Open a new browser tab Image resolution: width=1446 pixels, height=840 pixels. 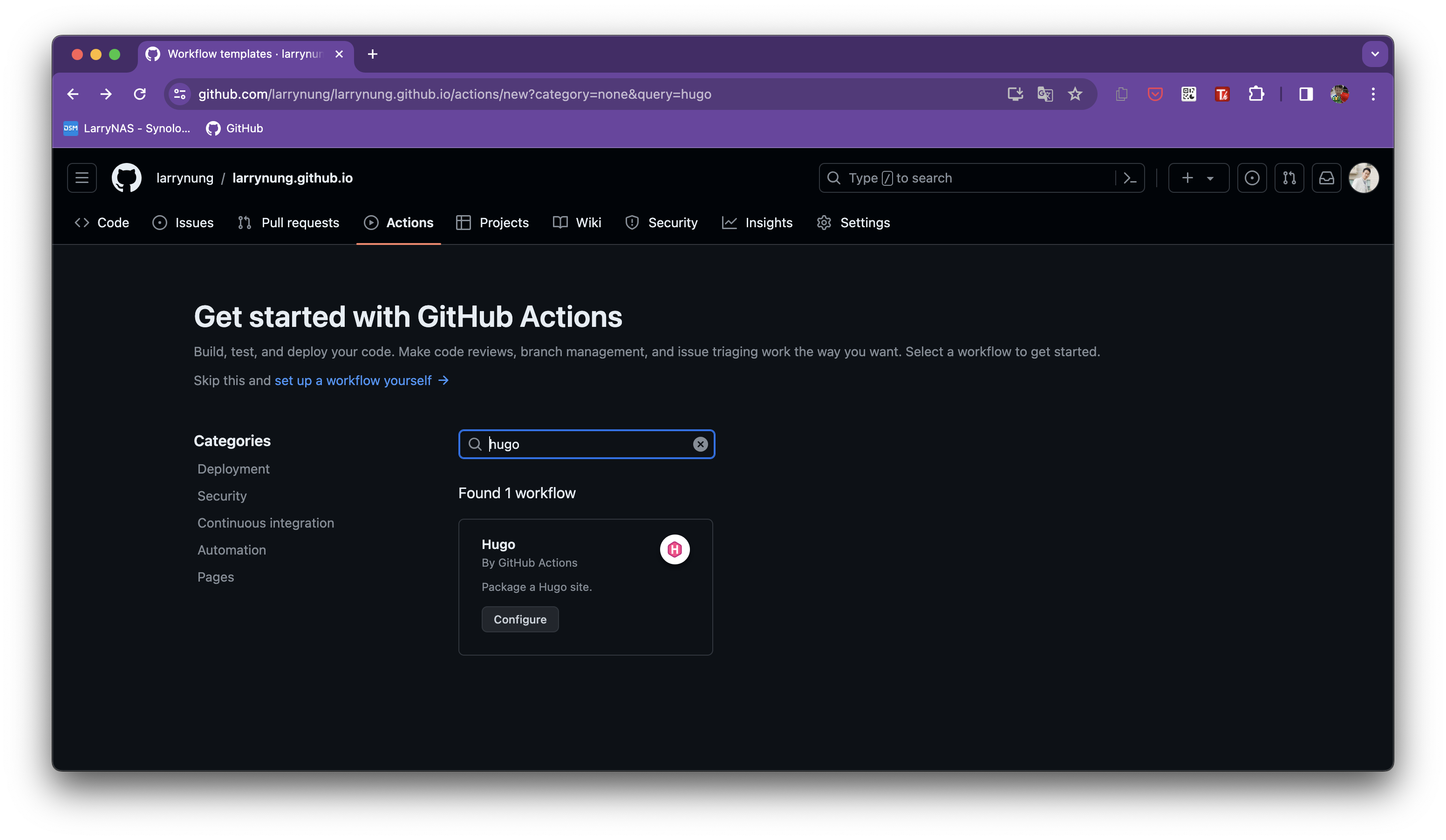point(372,54)
